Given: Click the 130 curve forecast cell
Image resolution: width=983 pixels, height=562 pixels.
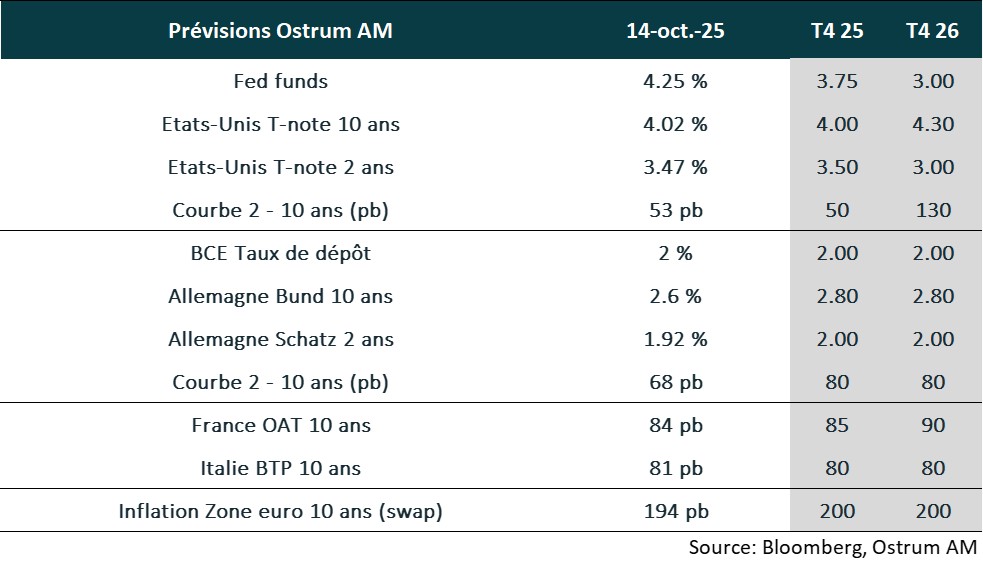Looking at the screenshot, I should click(x=933, y=210).
